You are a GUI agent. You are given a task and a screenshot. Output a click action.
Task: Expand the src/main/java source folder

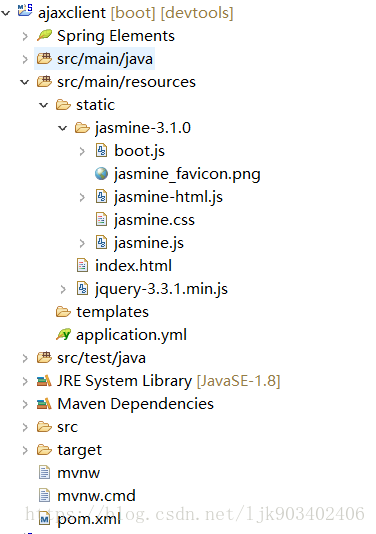pyautogui.click(x=25, y=59)
